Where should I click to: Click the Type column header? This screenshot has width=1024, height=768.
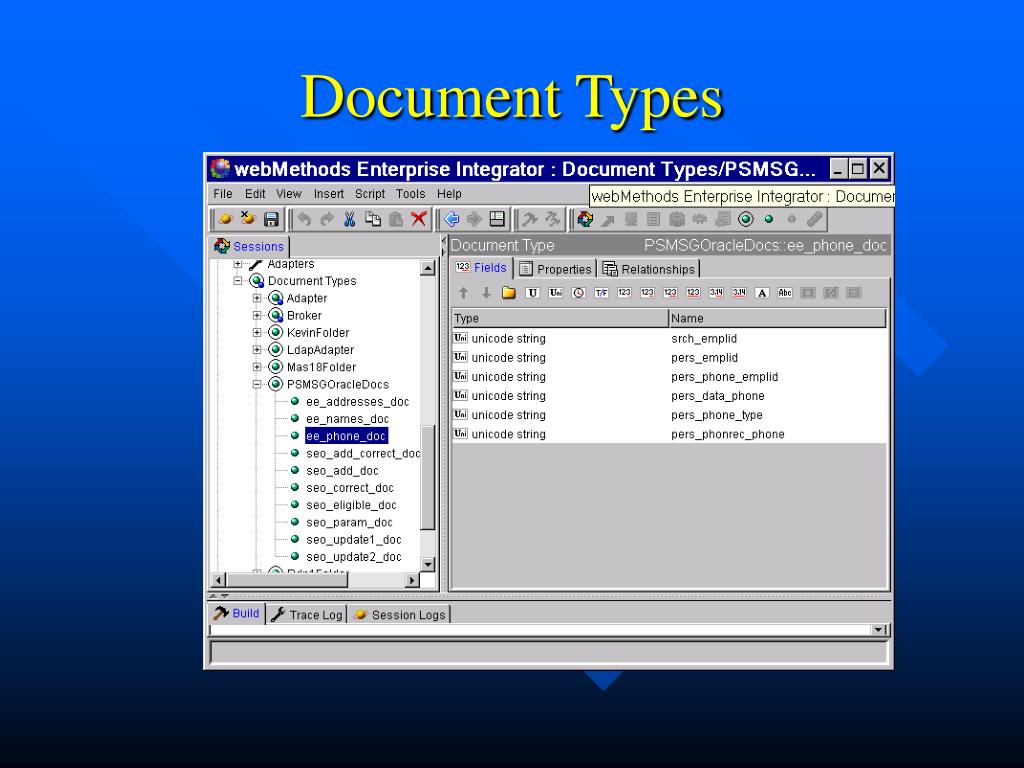pos(560,318)
